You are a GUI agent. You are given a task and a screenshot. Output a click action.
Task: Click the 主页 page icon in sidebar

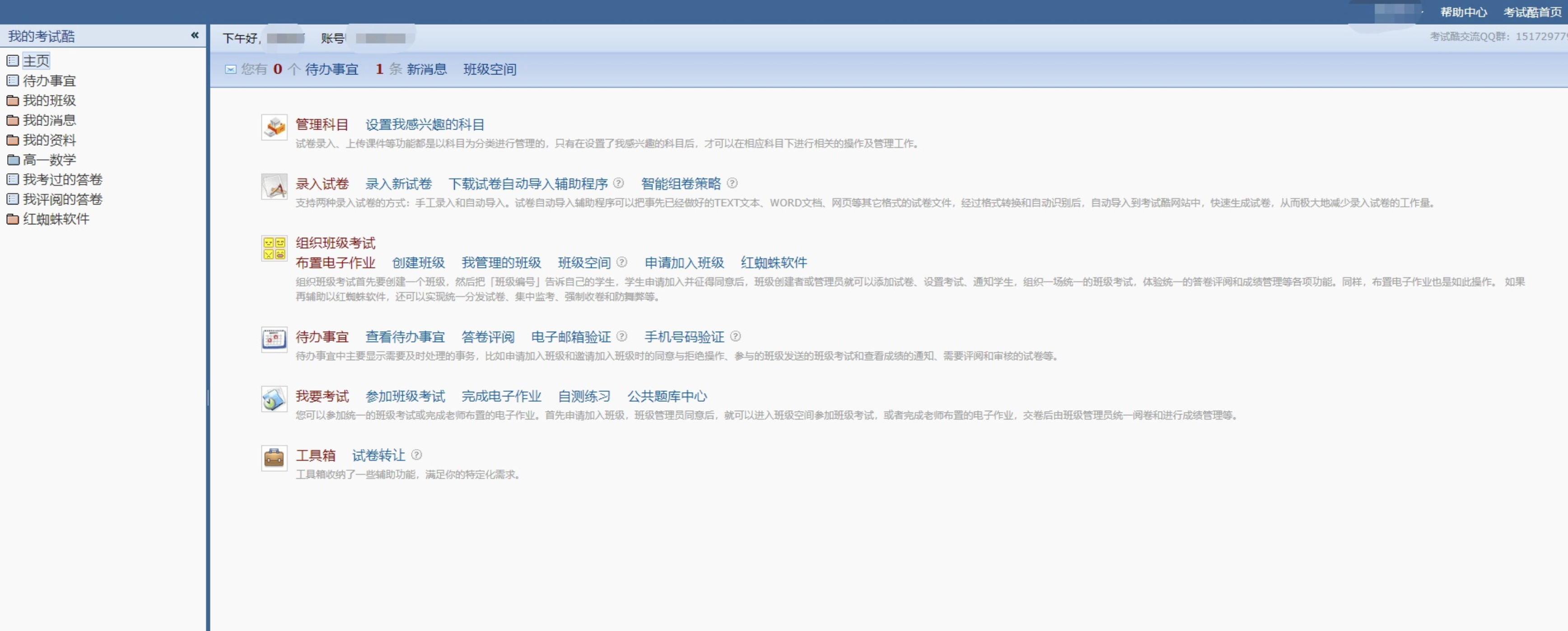point(13,61)
